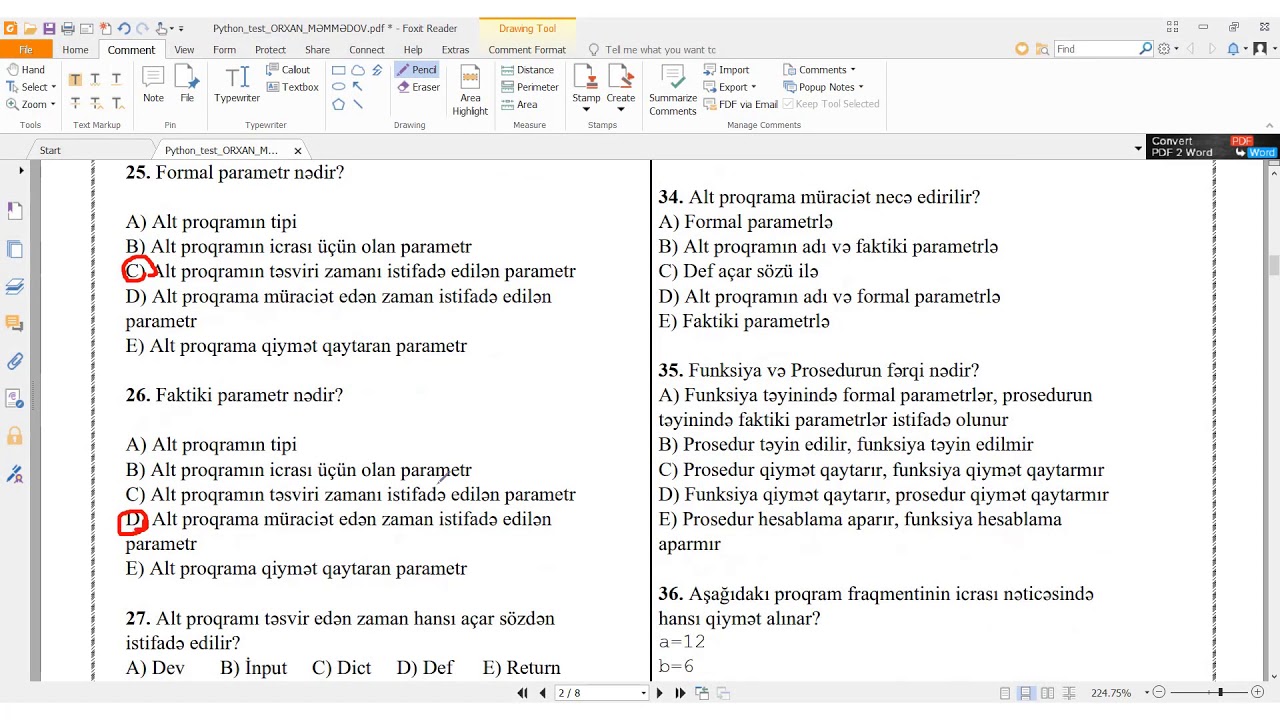Click the Note pin tool

click(x=153, y=84)
